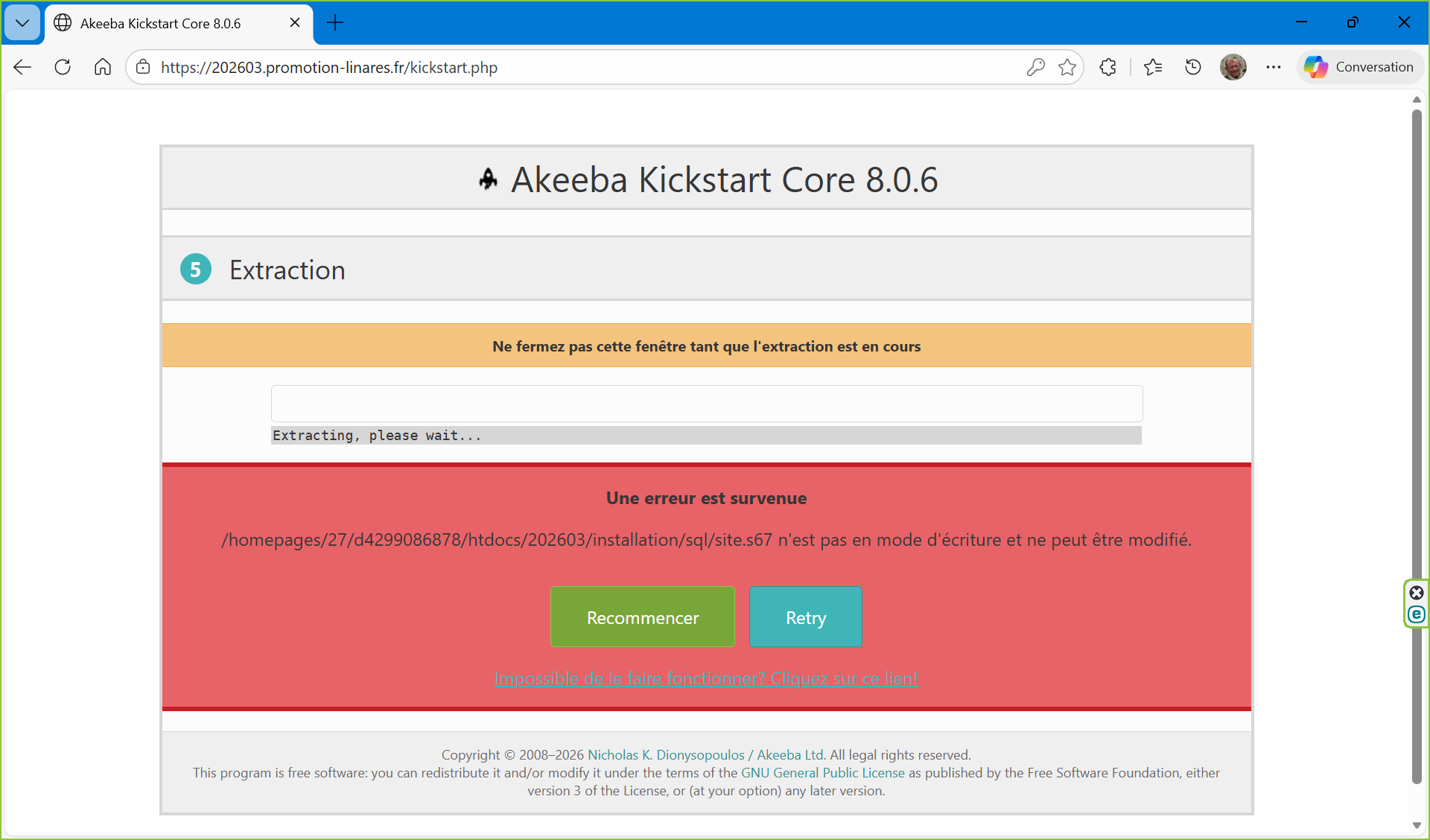Reload the page with the Refresh icon
This screenshot has width=1430, height=840.
(63, 67)
